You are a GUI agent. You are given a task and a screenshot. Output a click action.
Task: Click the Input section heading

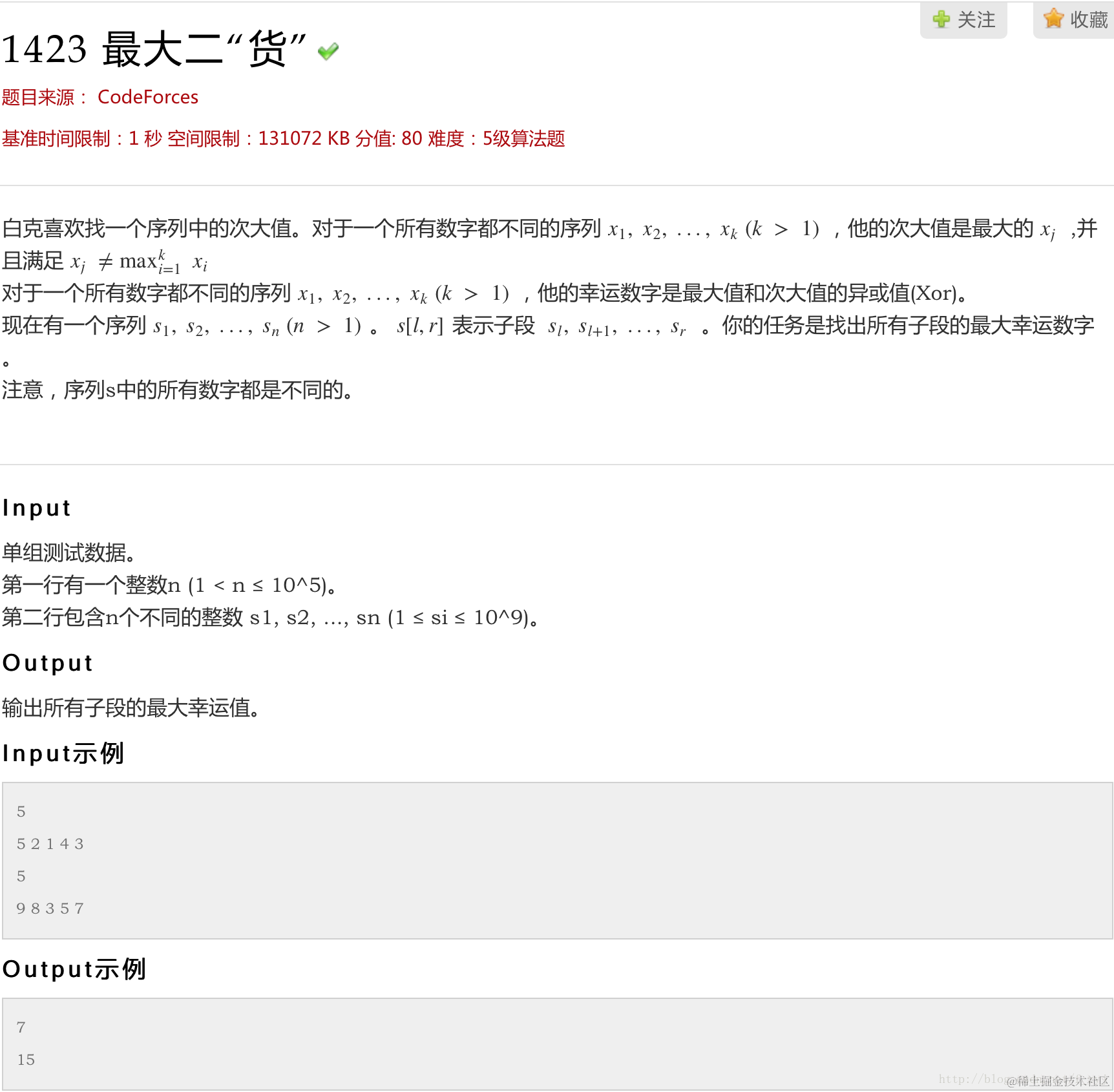point(37,508)
